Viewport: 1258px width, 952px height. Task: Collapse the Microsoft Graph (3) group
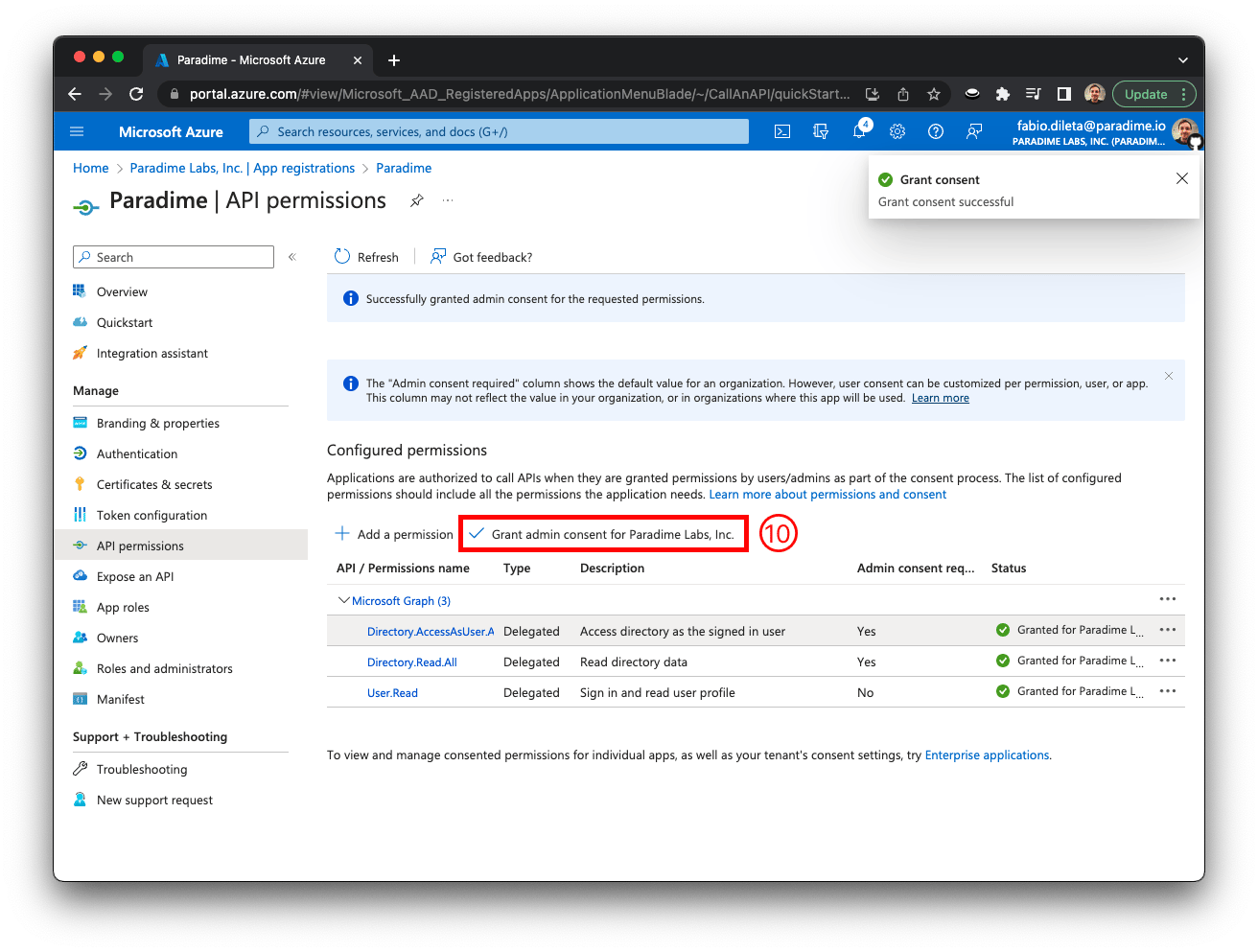[x=344, y=600]
